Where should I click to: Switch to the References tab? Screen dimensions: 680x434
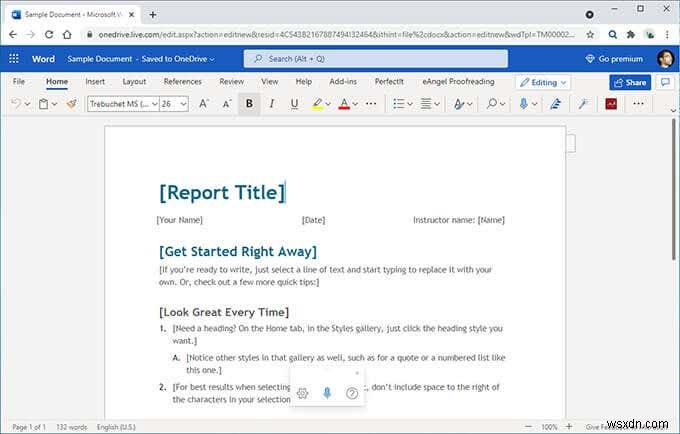click(x=183, y=82)
